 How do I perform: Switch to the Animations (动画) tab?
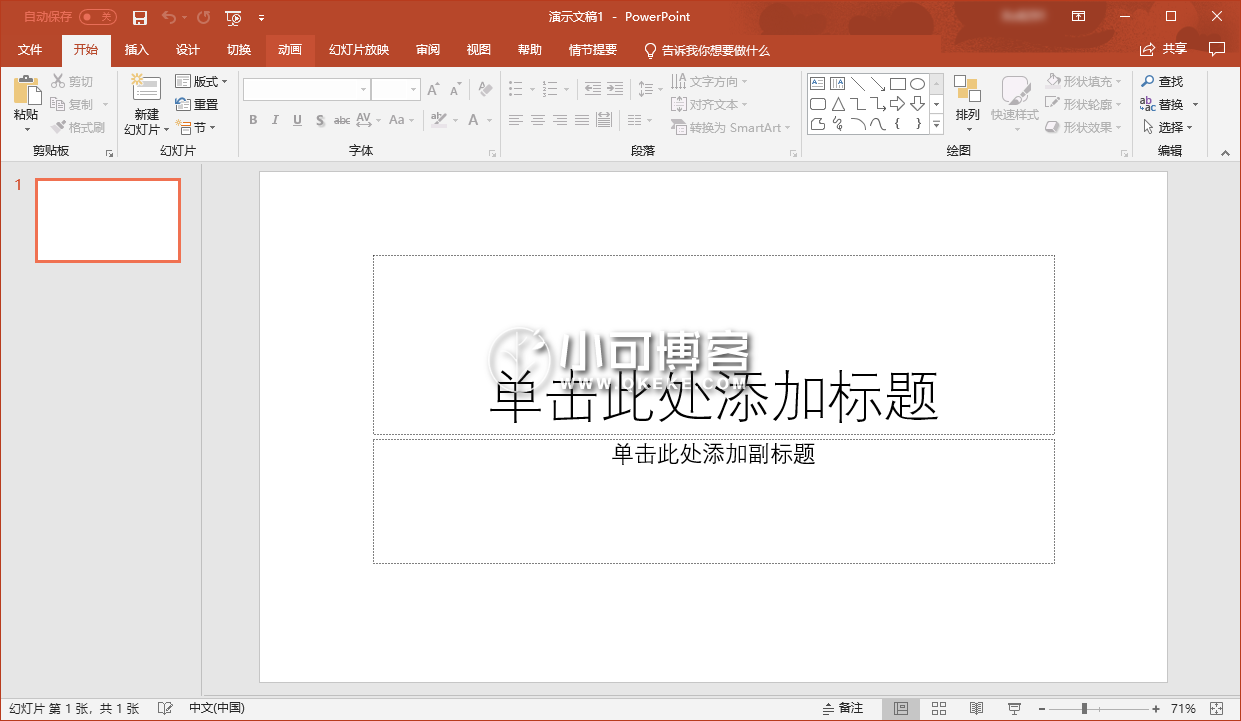tap(289, 50)
